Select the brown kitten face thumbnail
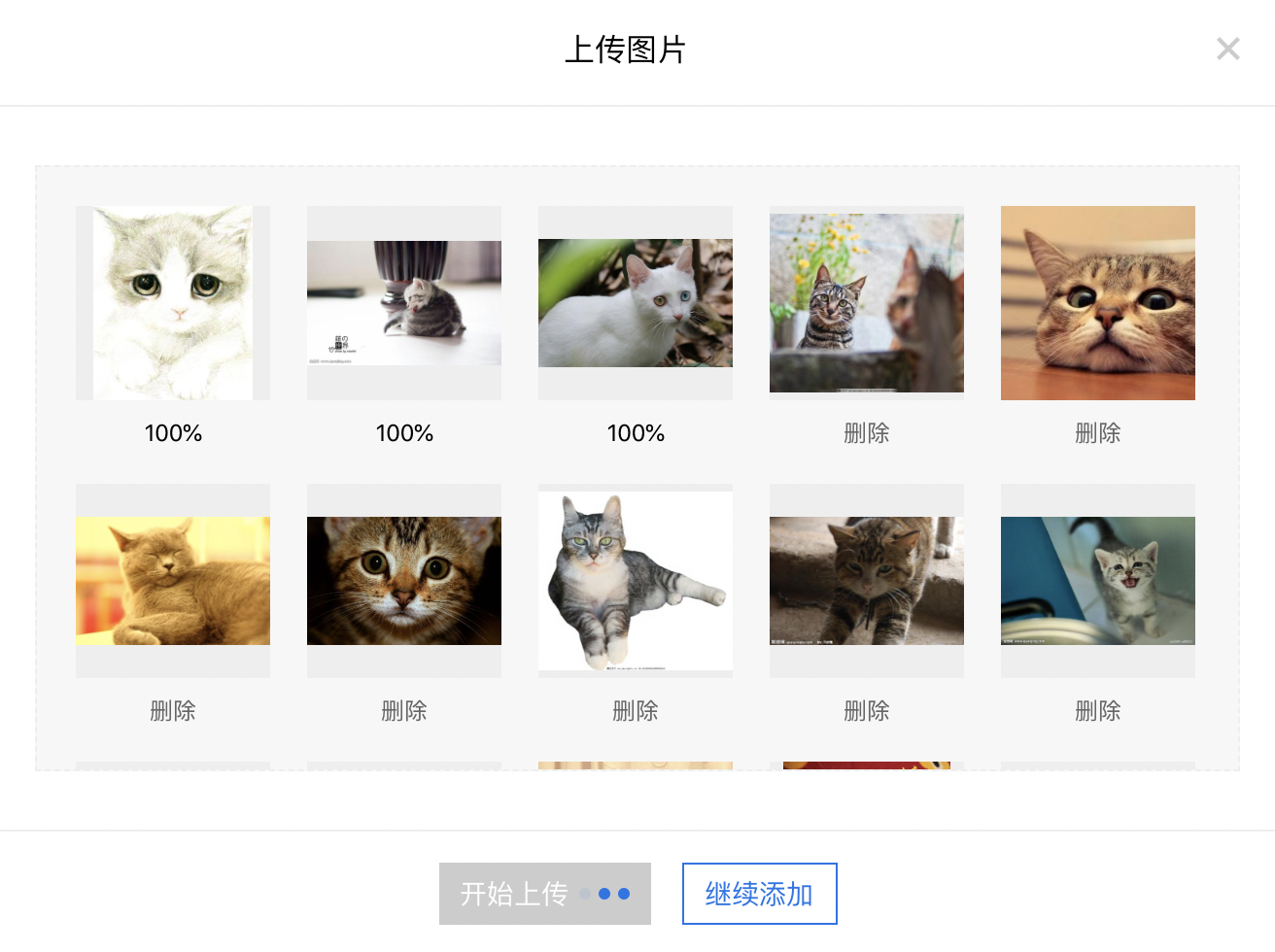The height and width of the screenshot is (952, 1275). tap(404, 581)
